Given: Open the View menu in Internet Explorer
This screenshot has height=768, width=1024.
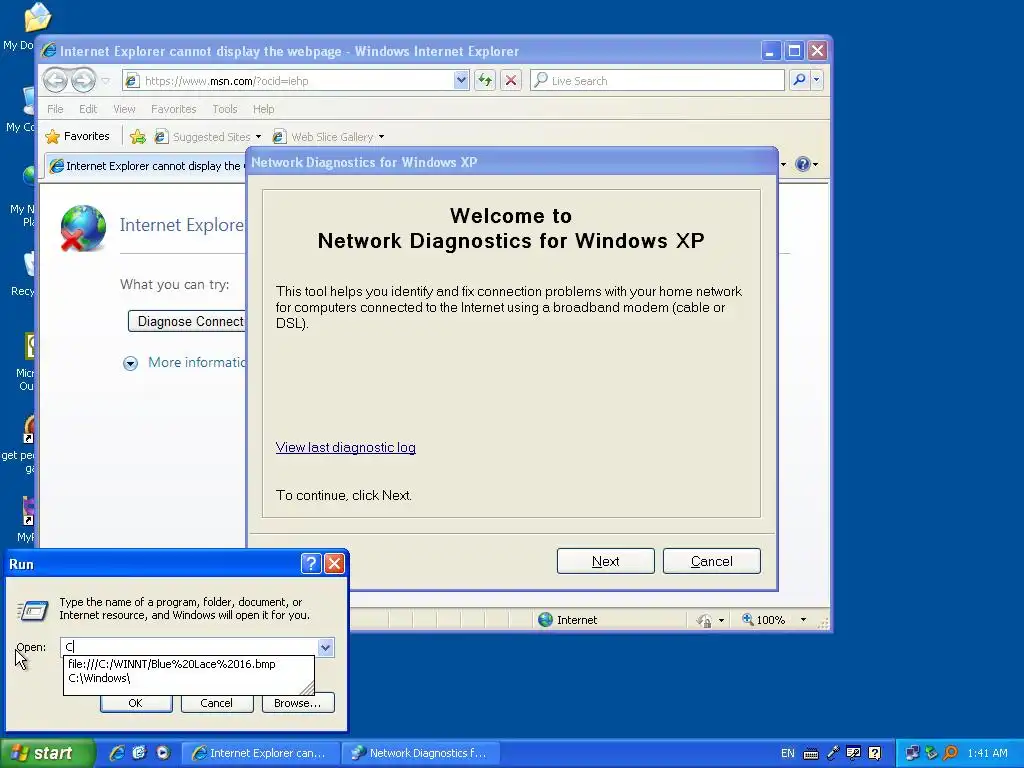Looking at the screenshot, I should [x=124, y=109].
